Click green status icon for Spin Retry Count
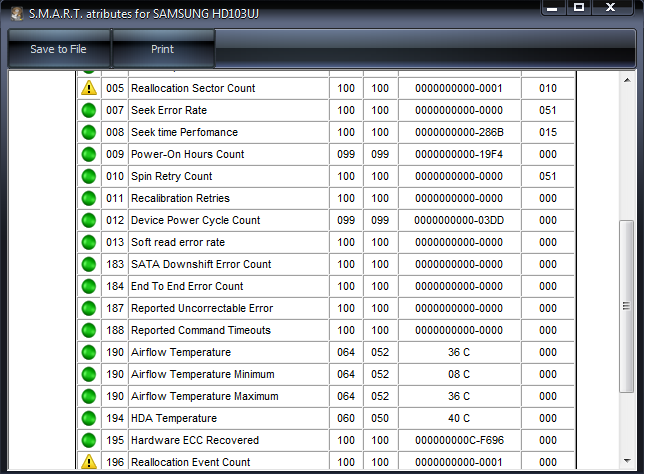 [x=89, y=176]
